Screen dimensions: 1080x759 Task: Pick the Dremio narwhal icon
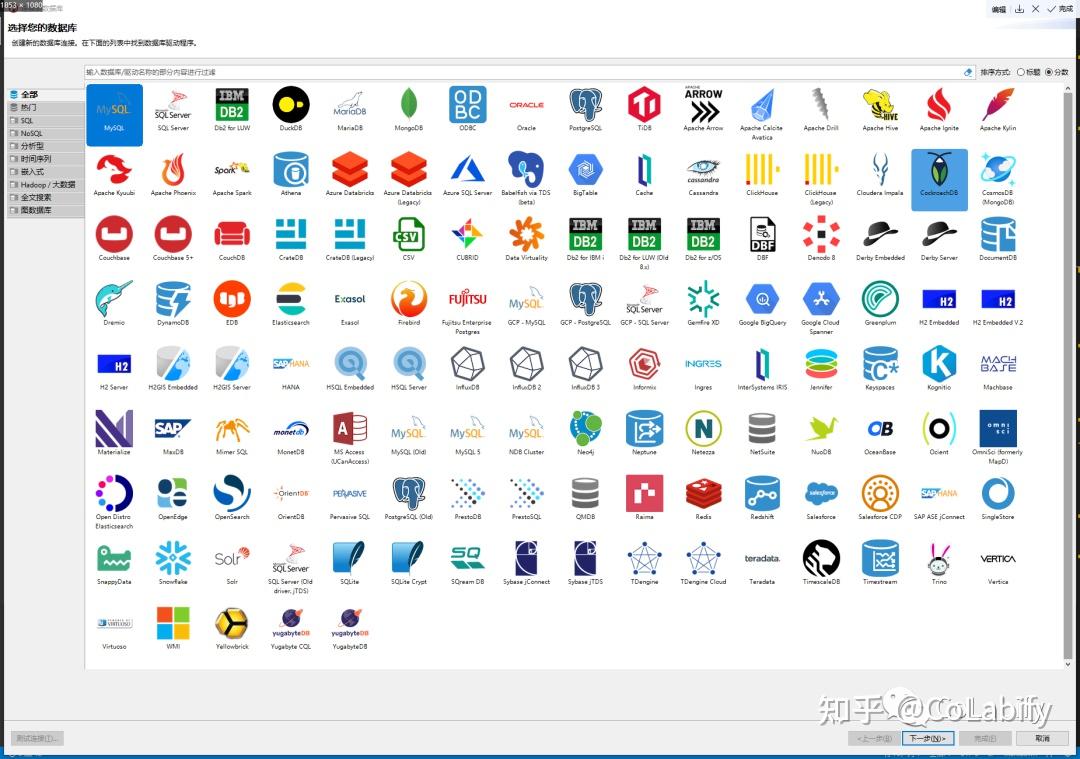[x=114, y=300]
